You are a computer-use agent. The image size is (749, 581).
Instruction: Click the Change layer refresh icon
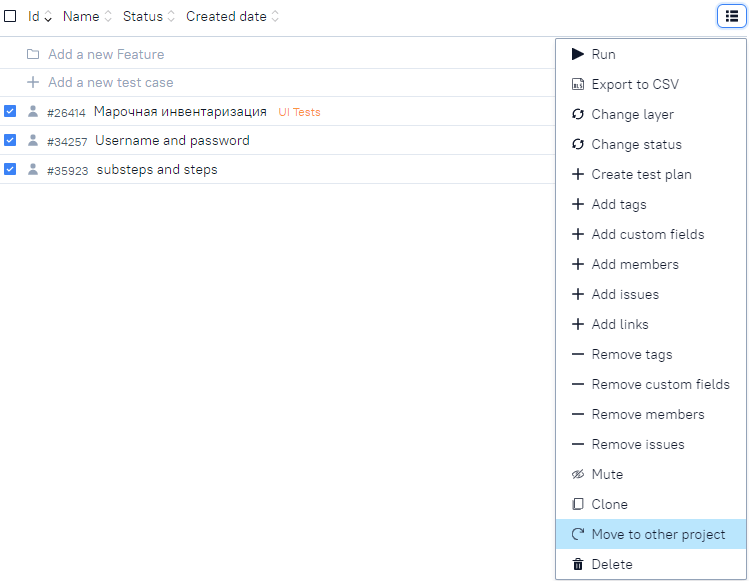pos(577,115)
